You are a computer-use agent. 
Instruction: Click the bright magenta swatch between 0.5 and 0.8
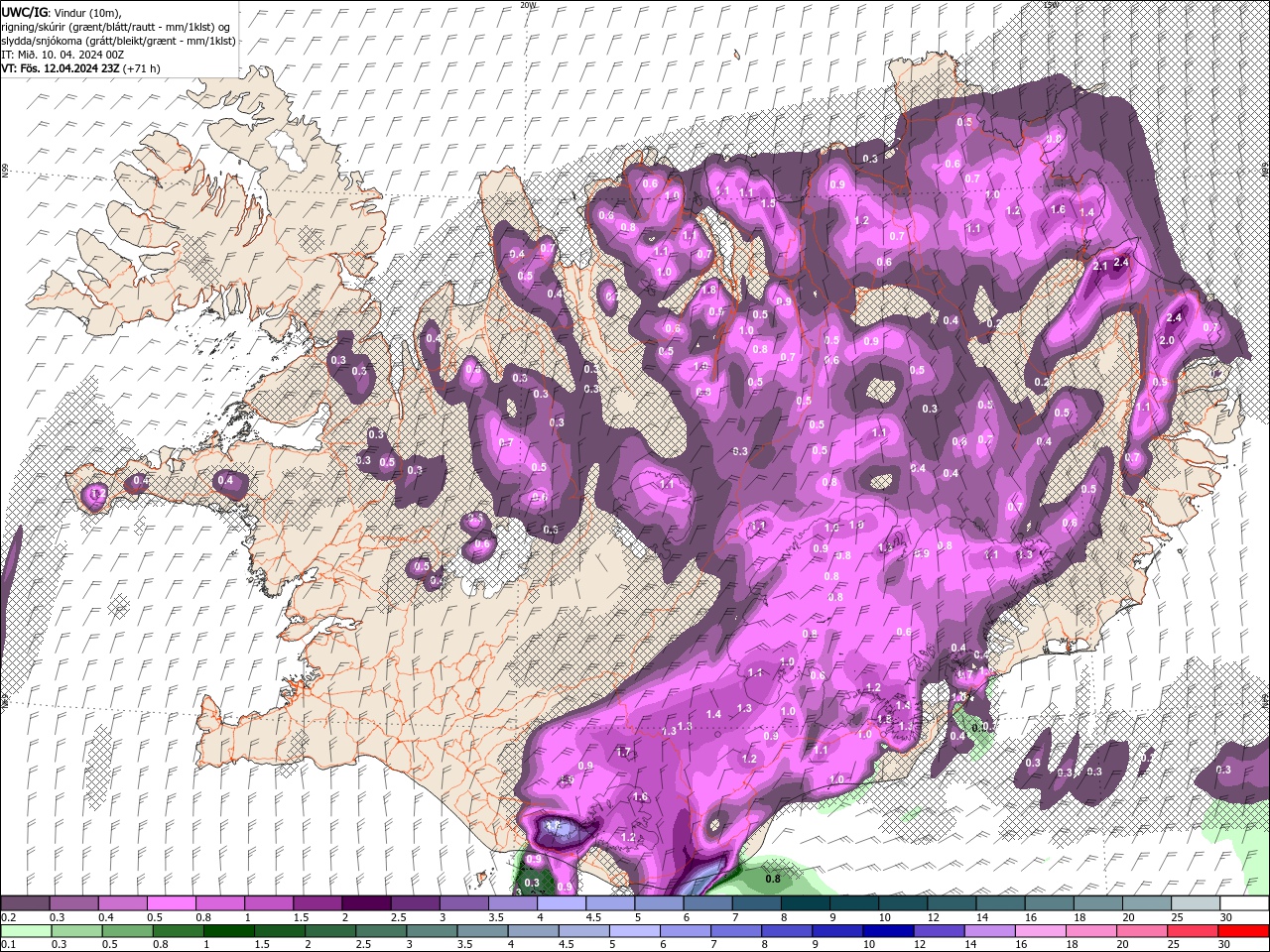coord(172,903)
